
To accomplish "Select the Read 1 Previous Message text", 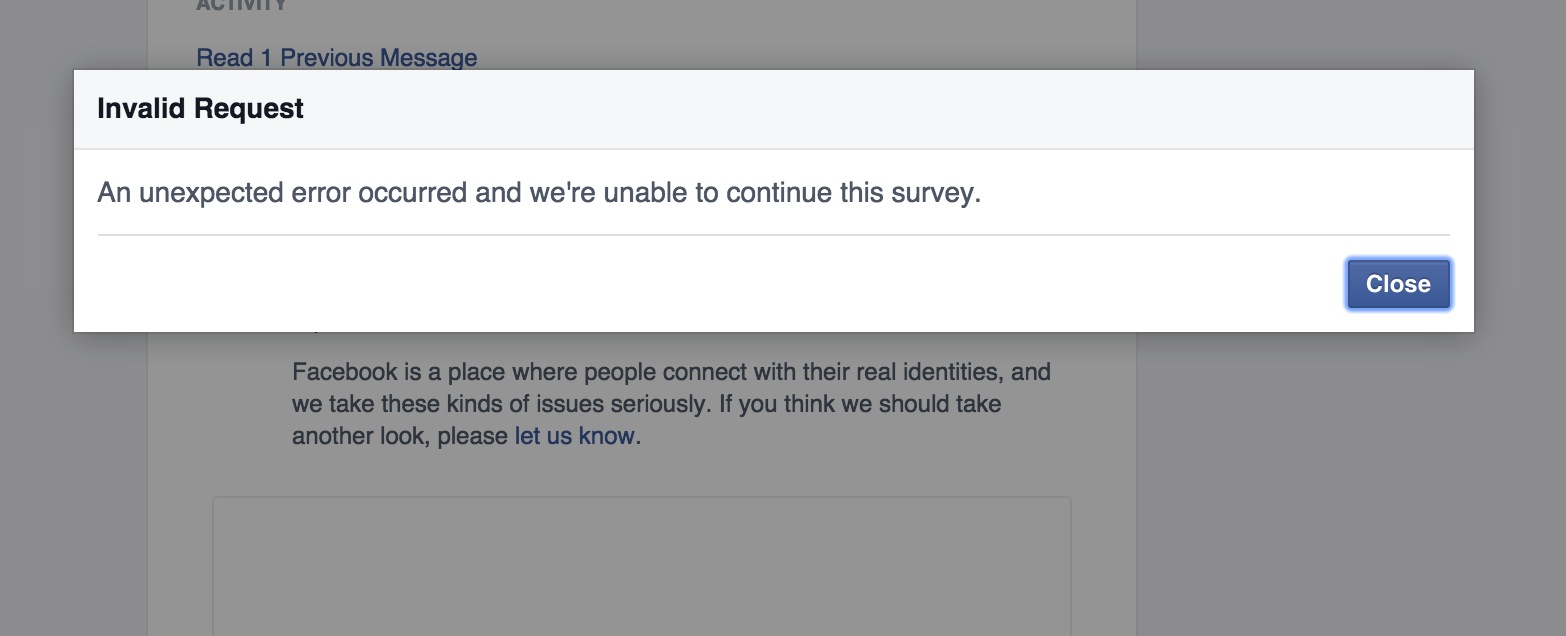I will 336,57.
